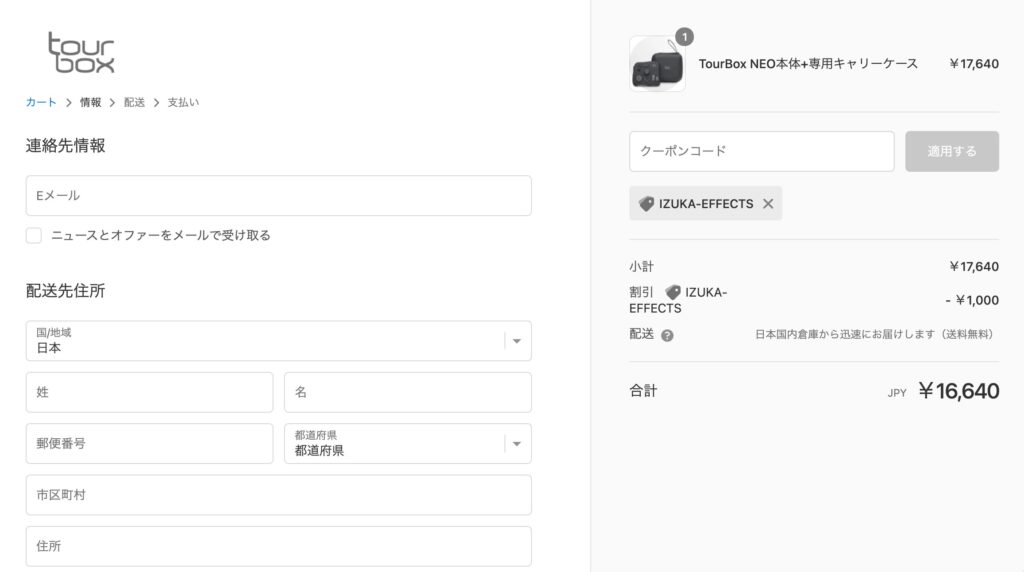This screenshot has width=1024, height=572.
Task: Focus the クーポンコード input field
Action: [x=761, y=151]
